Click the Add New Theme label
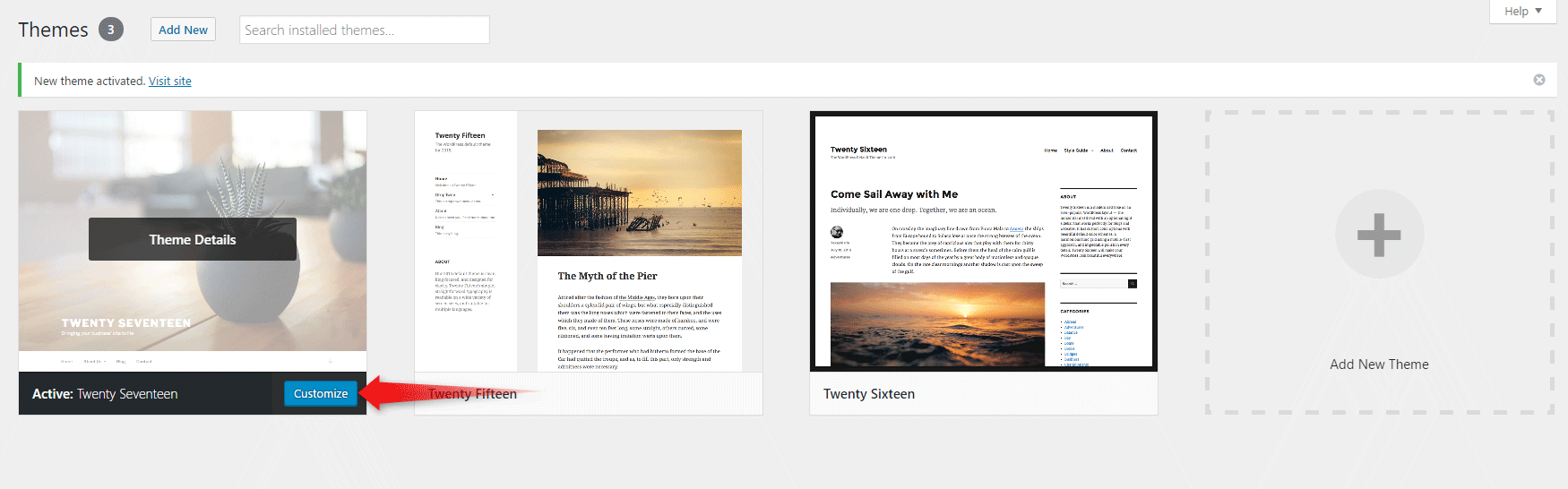The height and width of the screenshot is (489, 1568). click(x=1378, y=365)
